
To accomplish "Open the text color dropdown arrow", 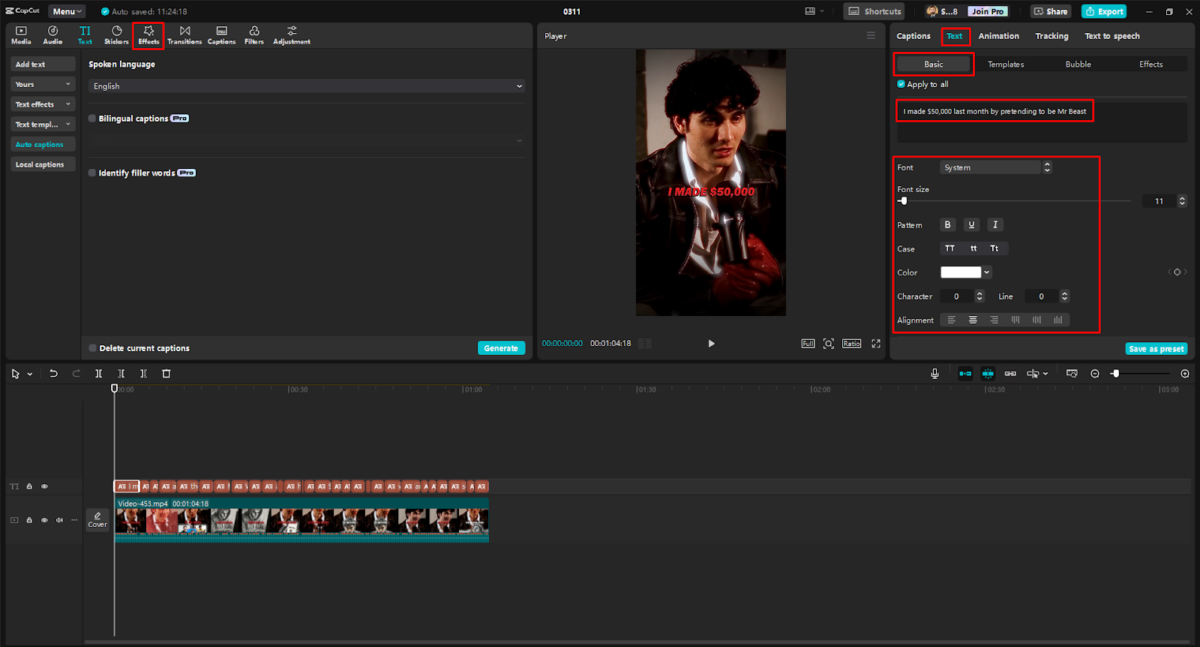I will pos(987,272).
